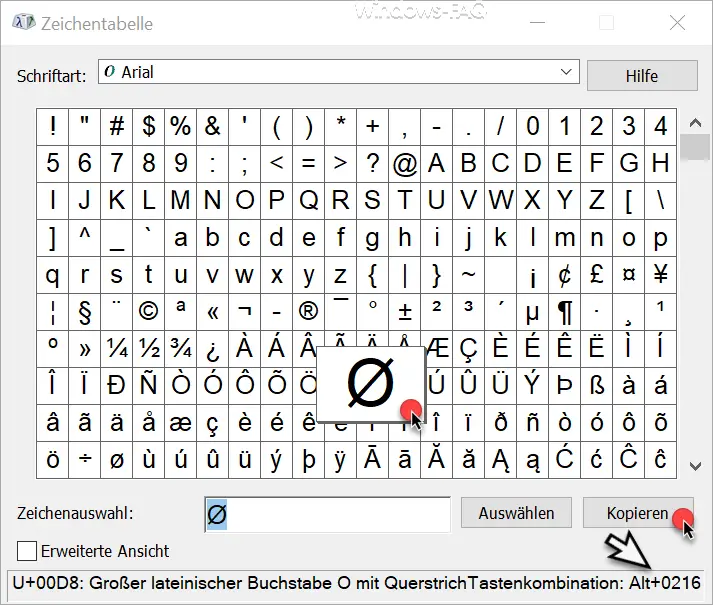Open the Schriftart font dropdown
713x605 pixels.
point(339,72)
